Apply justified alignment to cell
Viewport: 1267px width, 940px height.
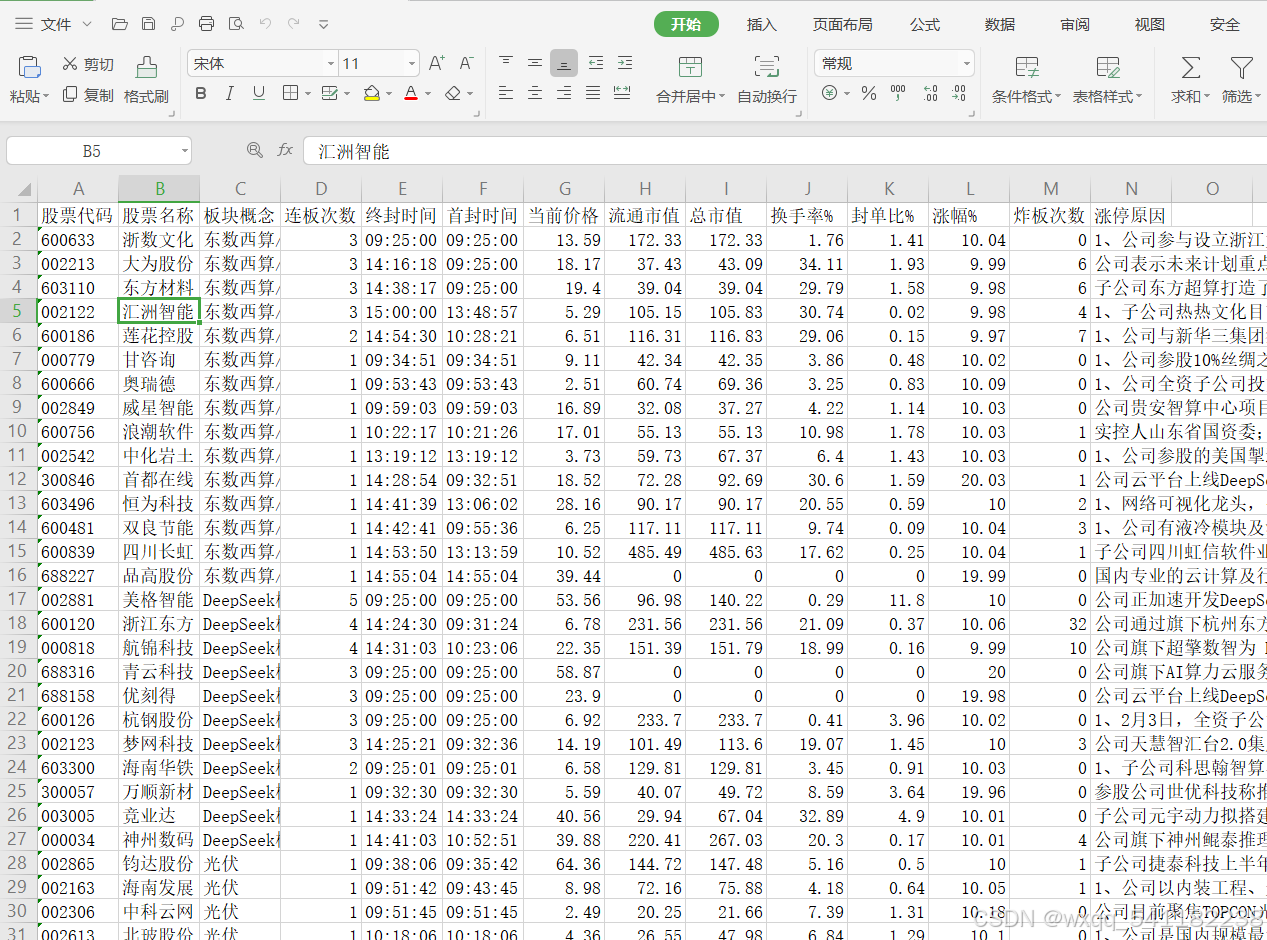pos(593,93)
